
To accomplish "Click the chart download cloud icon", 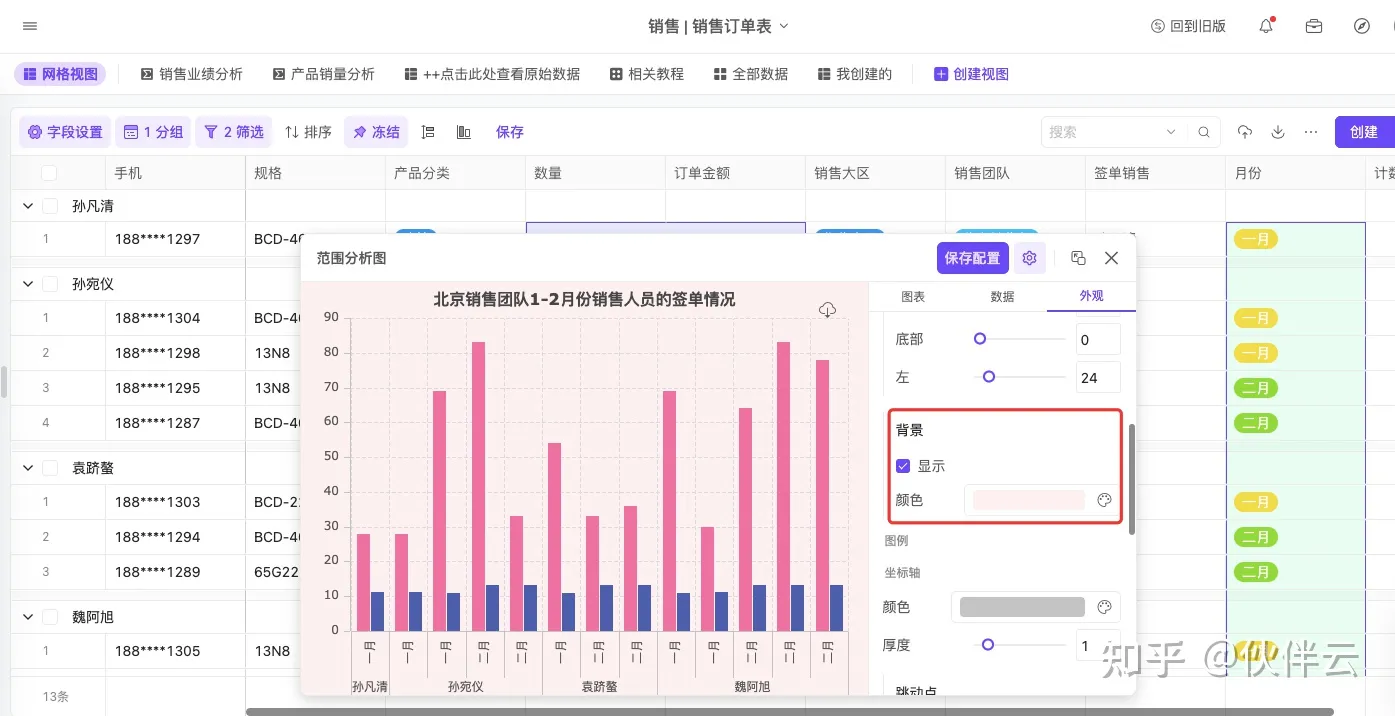I will [827, 310].
